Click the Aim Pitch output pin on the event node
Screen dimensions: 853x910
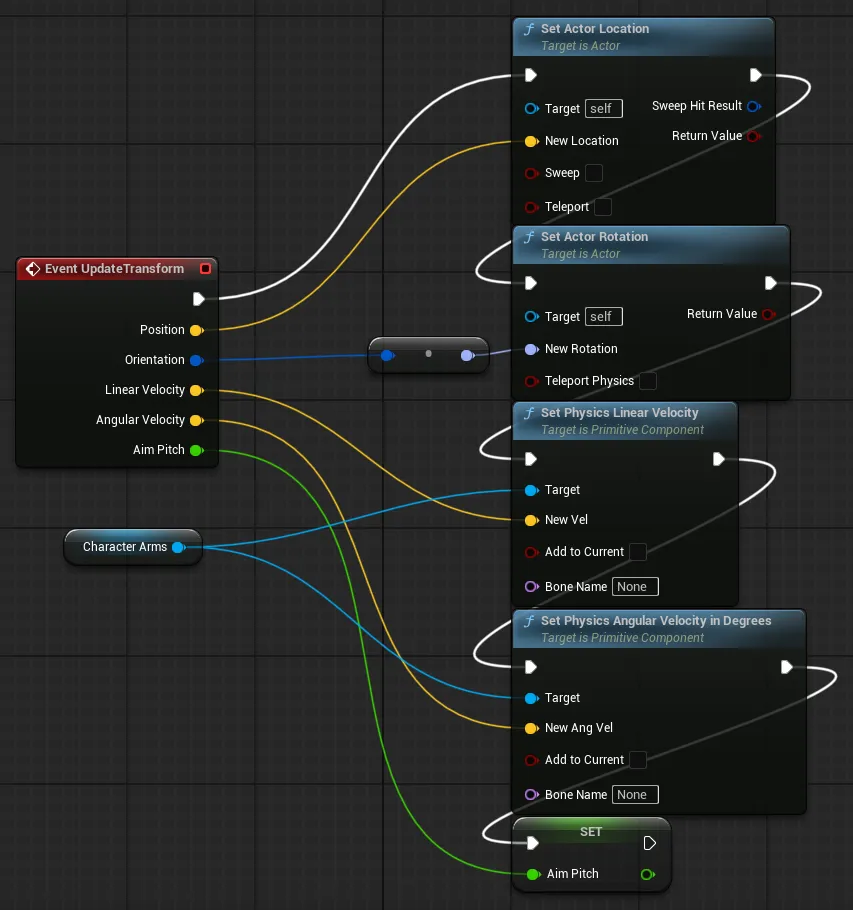(x=197, y=450)
